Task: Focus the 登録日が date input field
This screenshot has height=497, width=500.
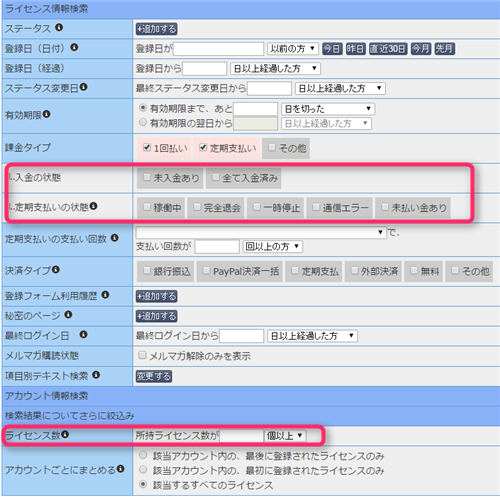Action: [218, 49]
